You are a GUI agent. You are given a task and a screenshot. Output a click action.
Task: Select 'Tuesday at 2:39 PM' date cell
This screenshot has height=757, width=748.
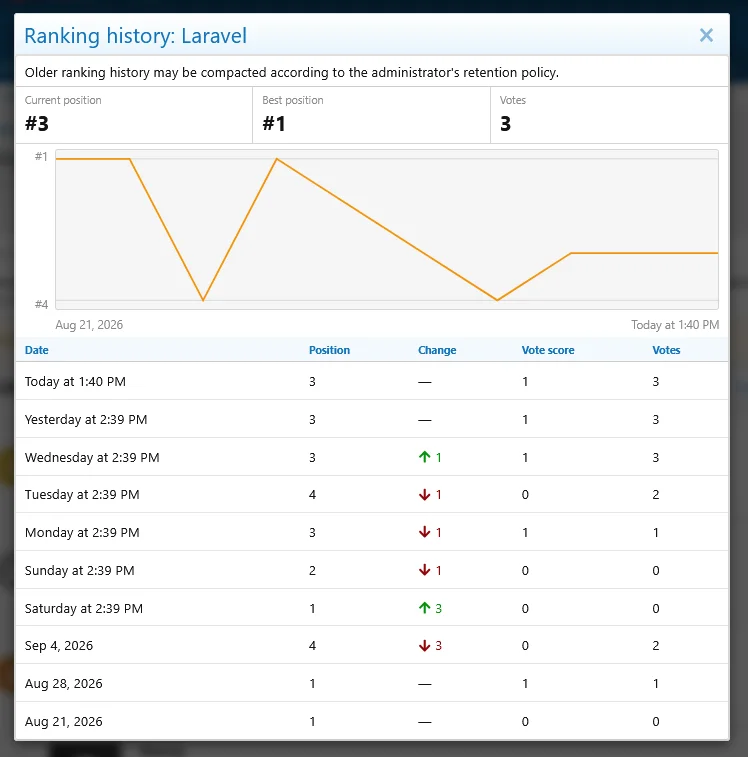point(82,495)
